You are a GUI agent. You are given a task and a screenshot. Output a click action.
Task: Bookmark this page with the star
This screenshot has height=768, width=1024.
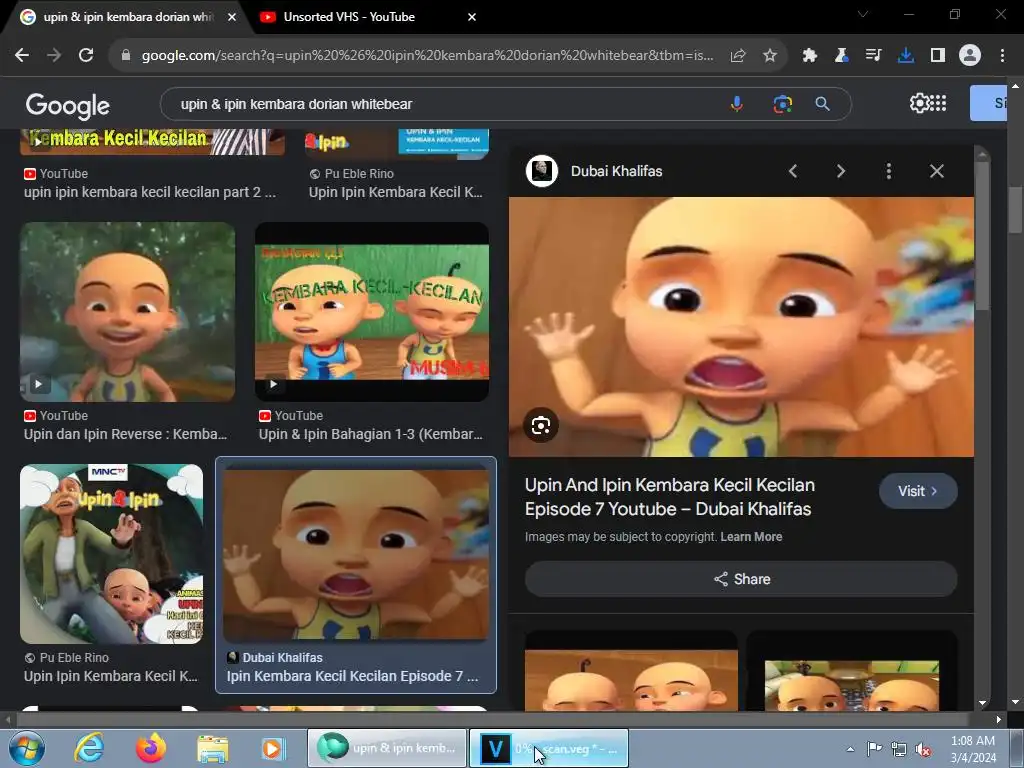770,56
